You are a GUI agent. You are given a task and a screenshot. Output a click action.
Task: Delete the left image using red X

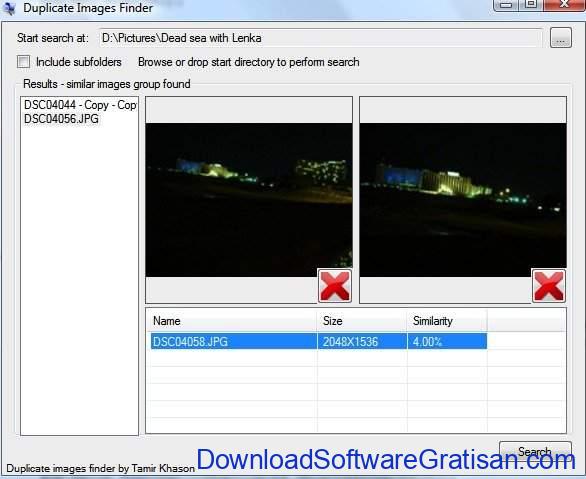click(335, 286)
